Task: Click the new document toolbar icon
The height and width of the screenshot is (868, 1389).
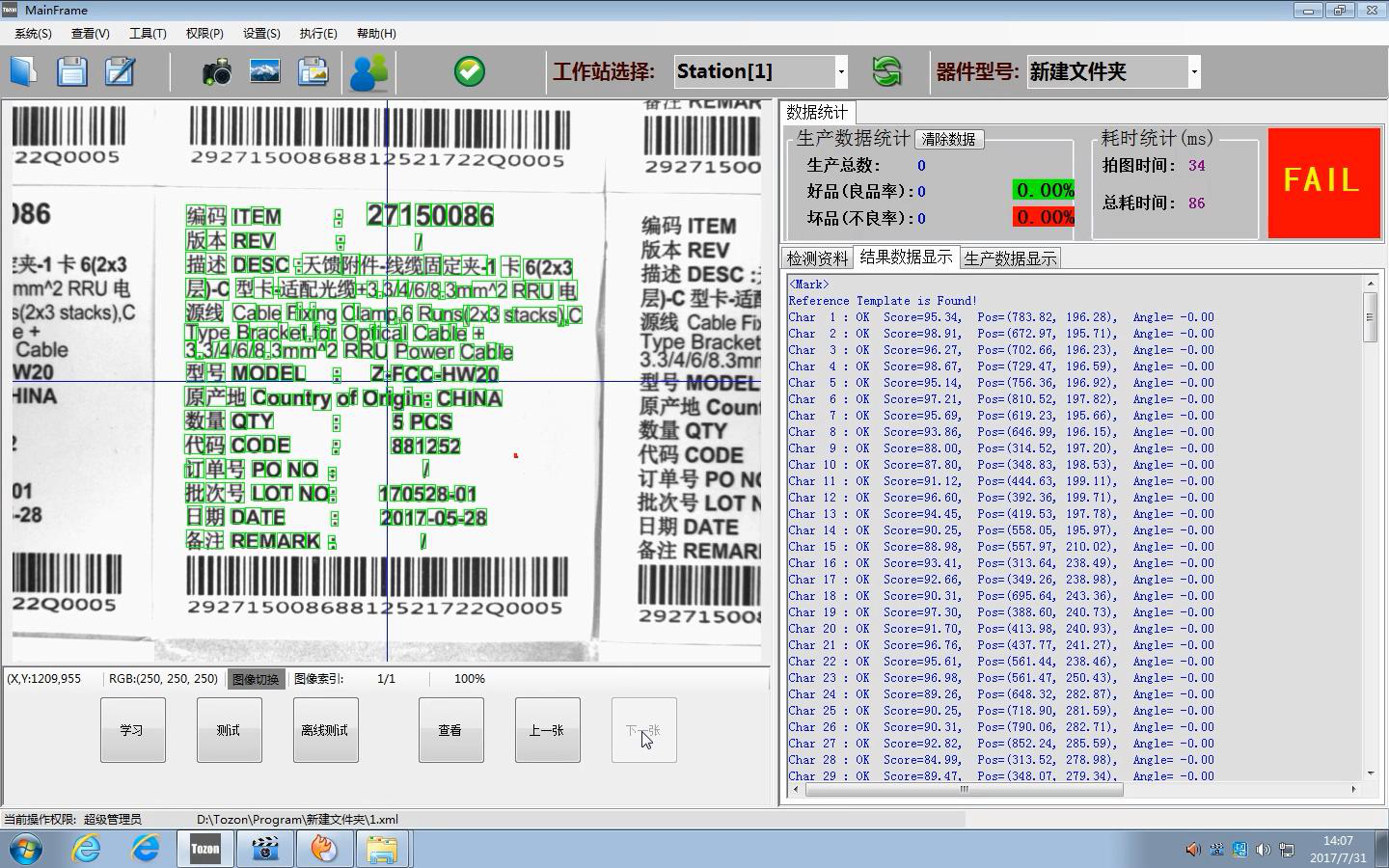Action: click(24, 71)
